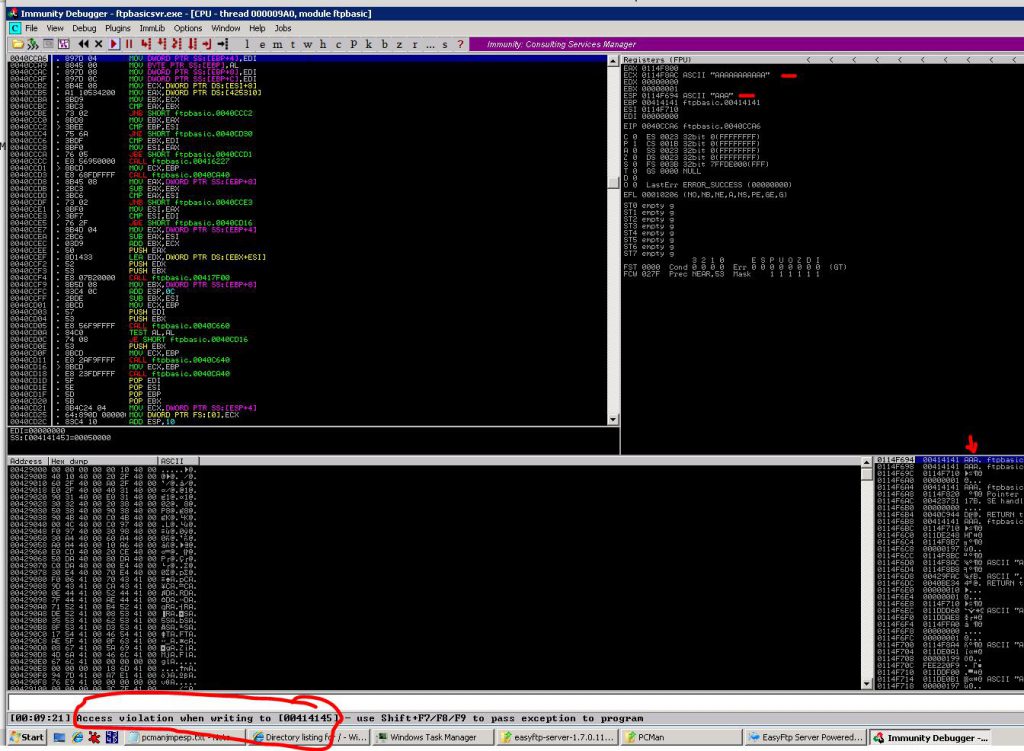Image resolution: width=1024 pixels, height=751 pixels.
Task: Open the Window menu
Action: [225, 28]
